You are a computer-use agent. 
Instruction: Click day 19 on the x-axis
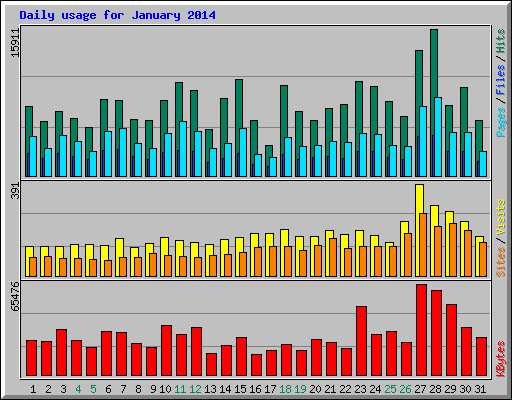(x=300, y=389)
